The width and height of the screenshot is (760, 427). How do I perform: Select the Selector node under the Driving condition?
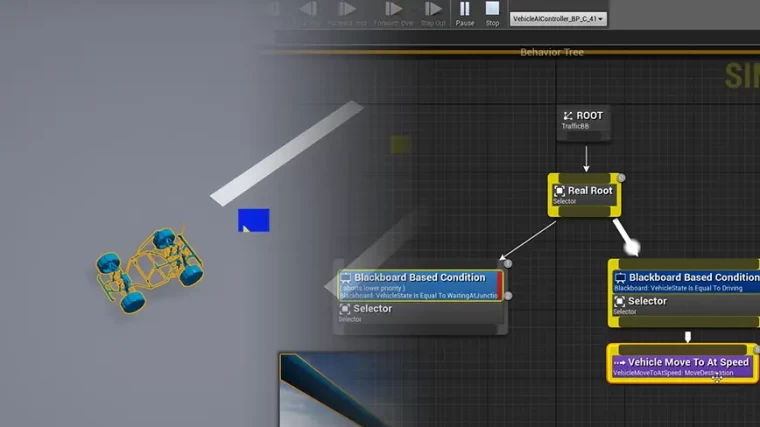pos(686,305)
